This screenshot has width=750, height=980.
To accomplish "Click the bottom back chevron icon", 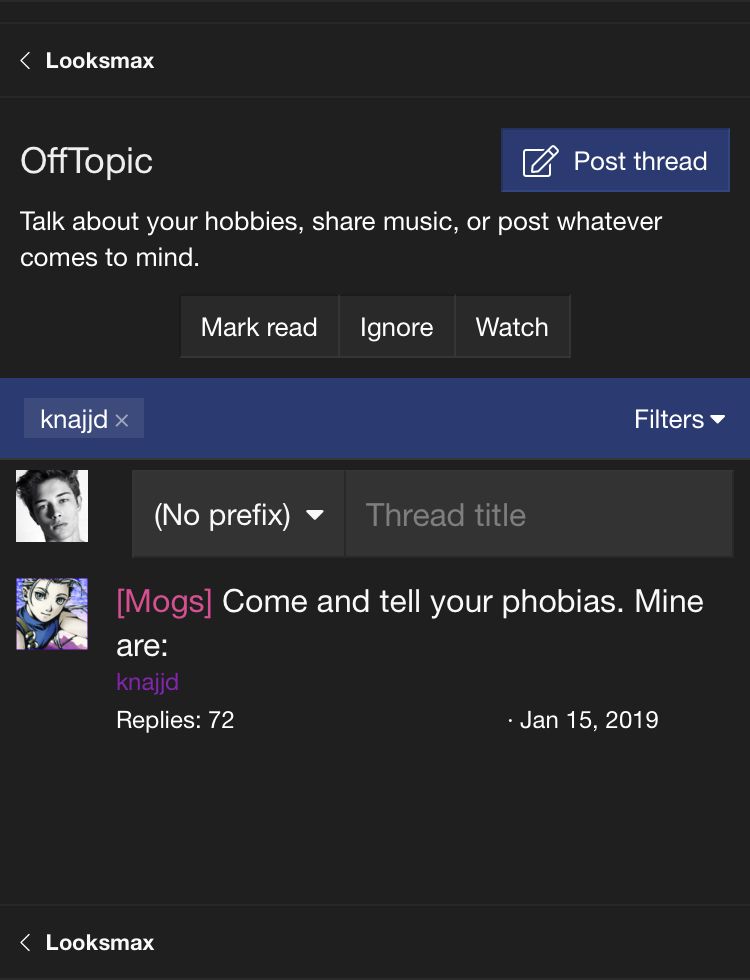I will [x=25, y=942].
